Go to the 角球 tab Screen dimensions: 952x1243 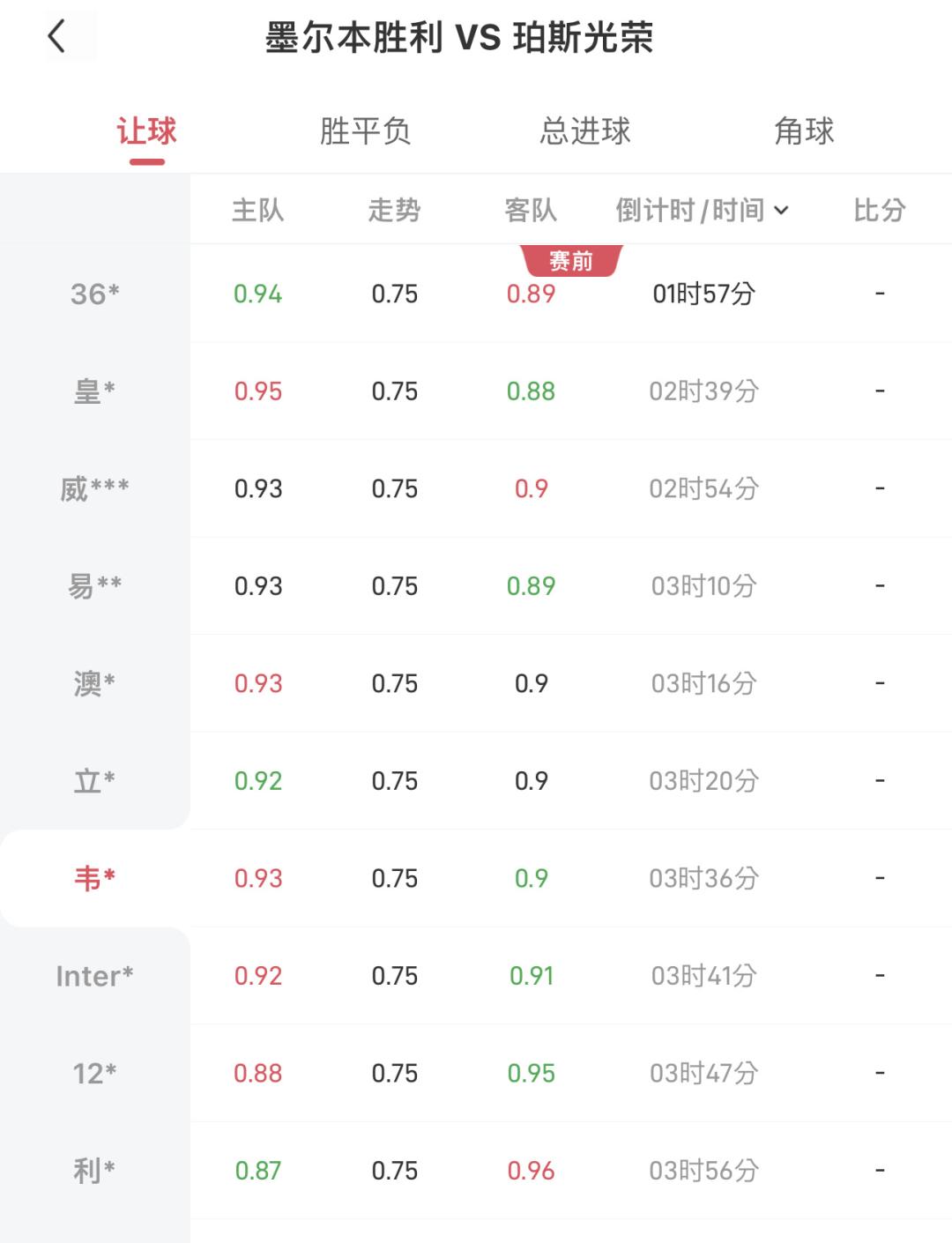804,131
